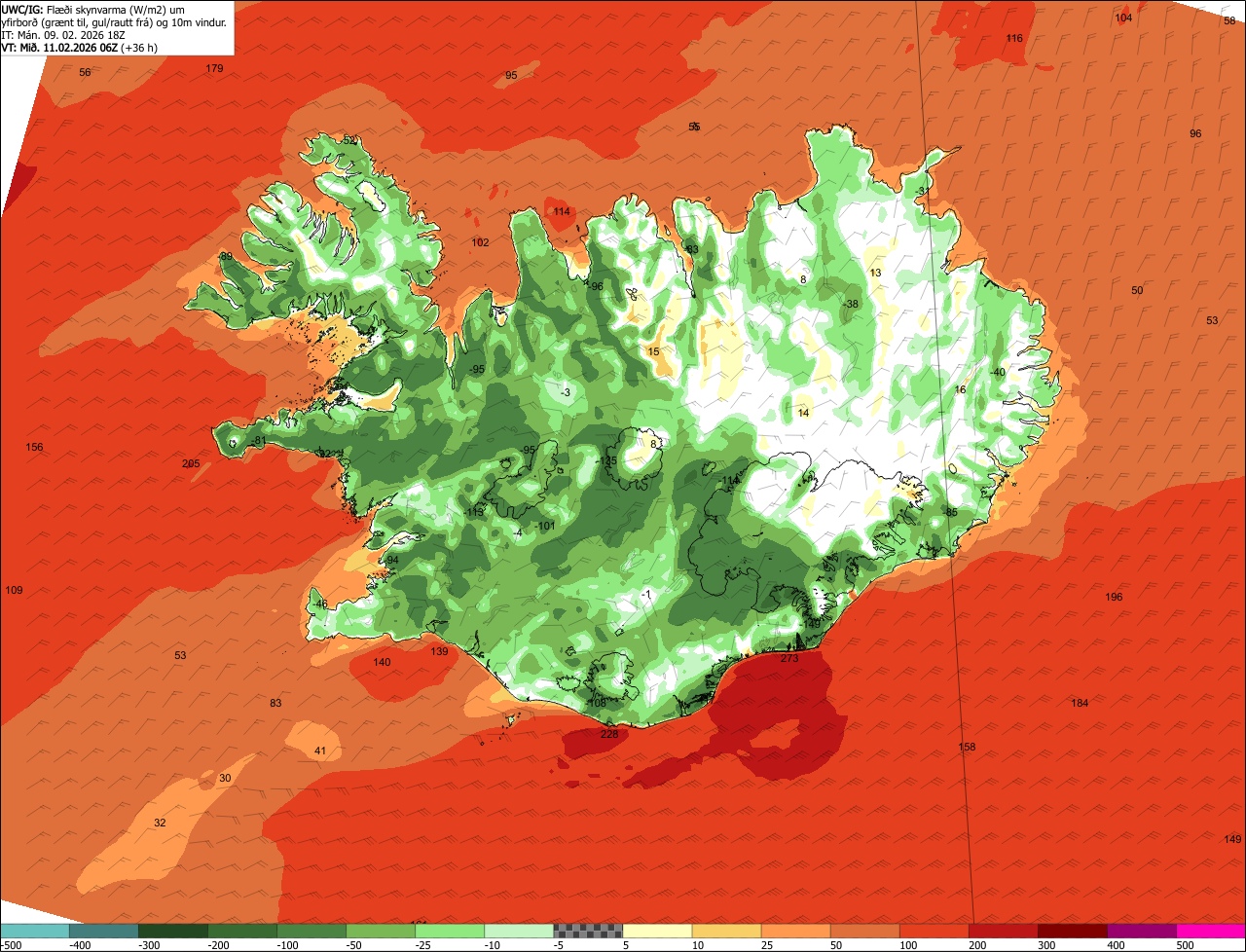The width and height of the screenshot is (1246, 952).
Task: Pick the legend swatch between 25 and 50
Action: coord(795,931)
